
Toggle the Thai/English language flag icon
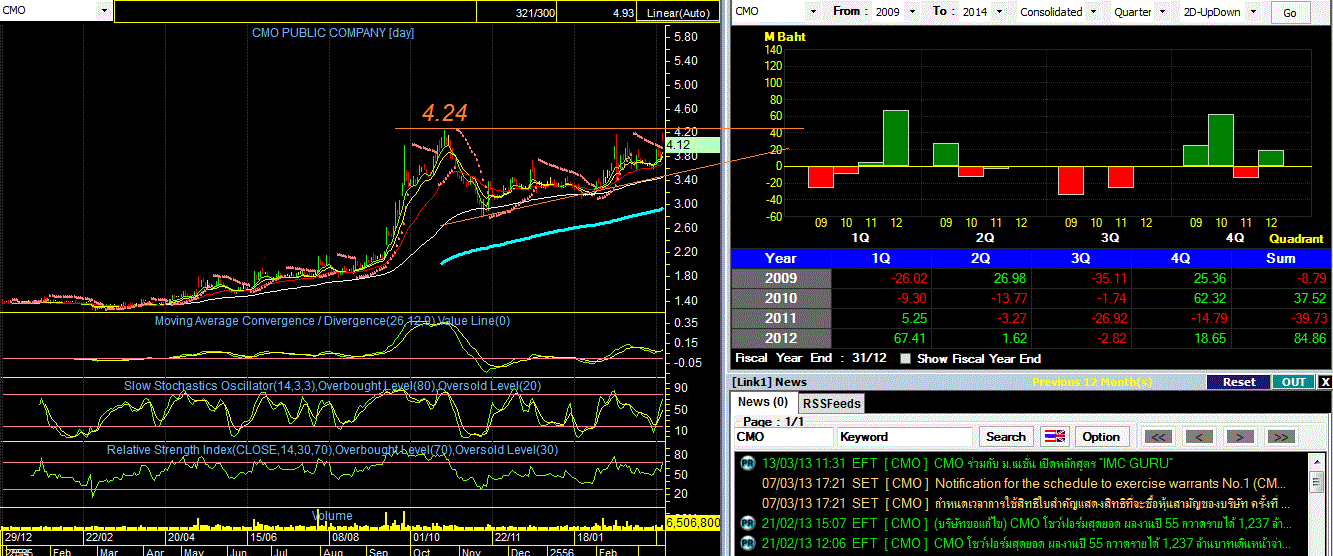point(1054,437)
